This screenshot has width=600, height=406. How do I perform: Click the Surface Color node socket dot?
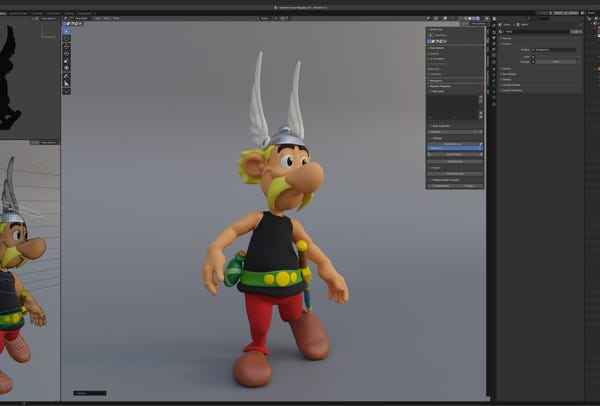[x=533, y=57]
